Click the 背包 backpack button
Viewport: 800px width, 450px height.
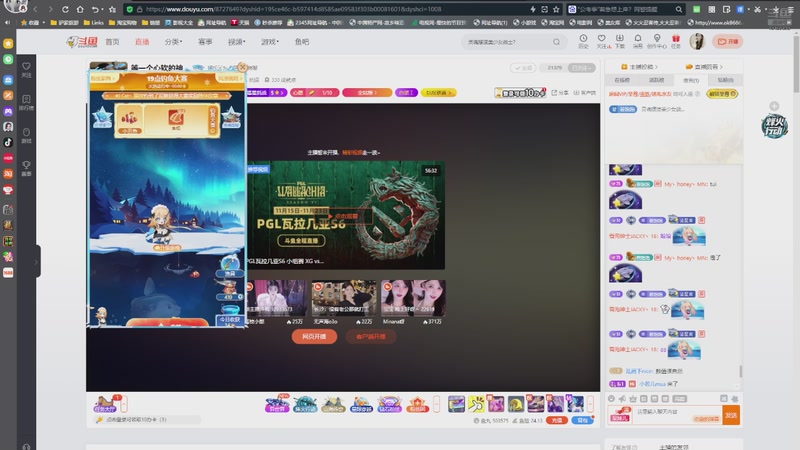click(x=583, y=420)
